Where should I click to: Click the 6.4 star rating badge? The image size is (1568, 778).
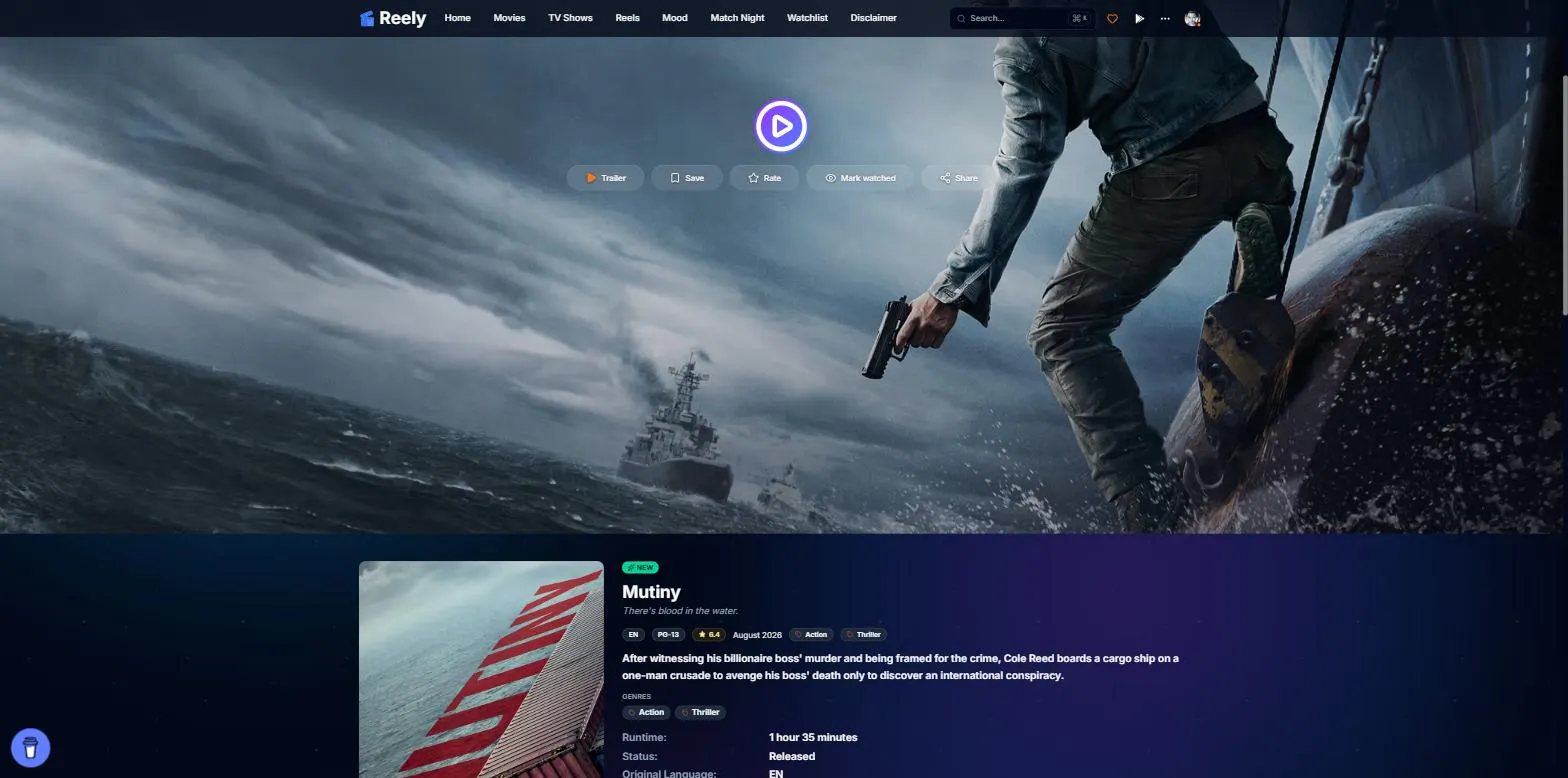(709, 635)
